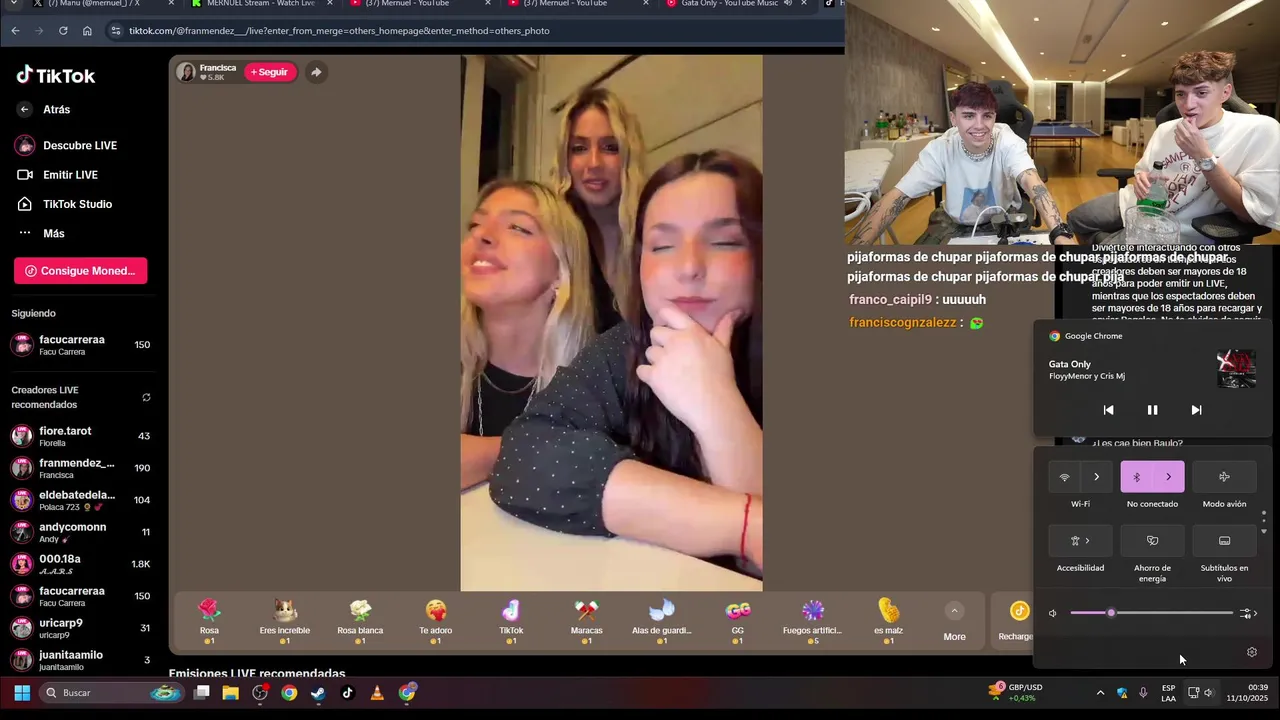
Task: Click the Consigue Monedas button
Action: [80, 270]
